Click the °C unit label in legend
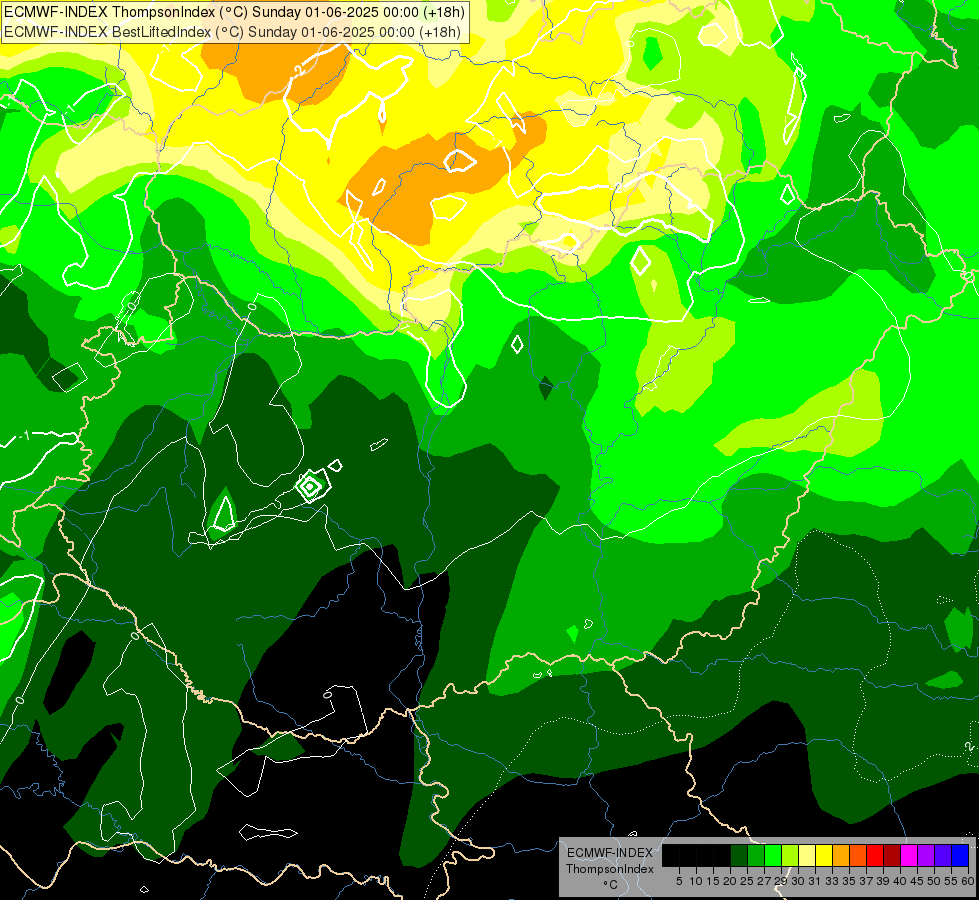The image size is (979, 900). [611, 884]
